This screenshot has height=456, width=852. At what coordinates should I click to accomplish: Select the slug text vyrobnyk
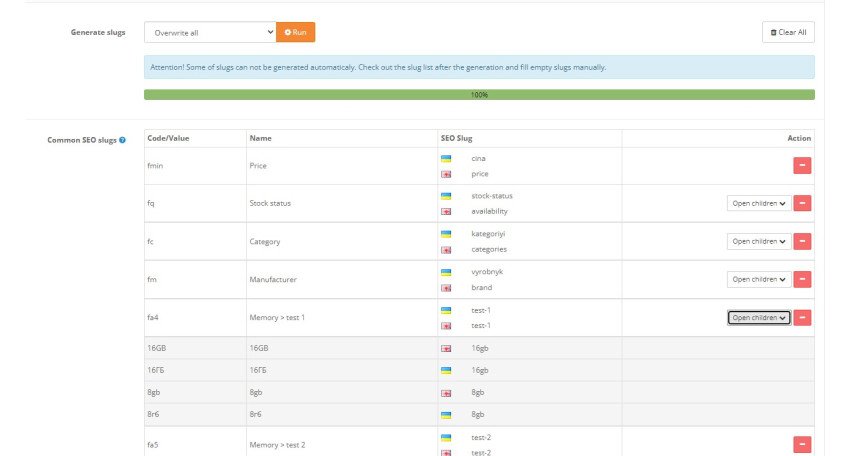click(487, 271)
